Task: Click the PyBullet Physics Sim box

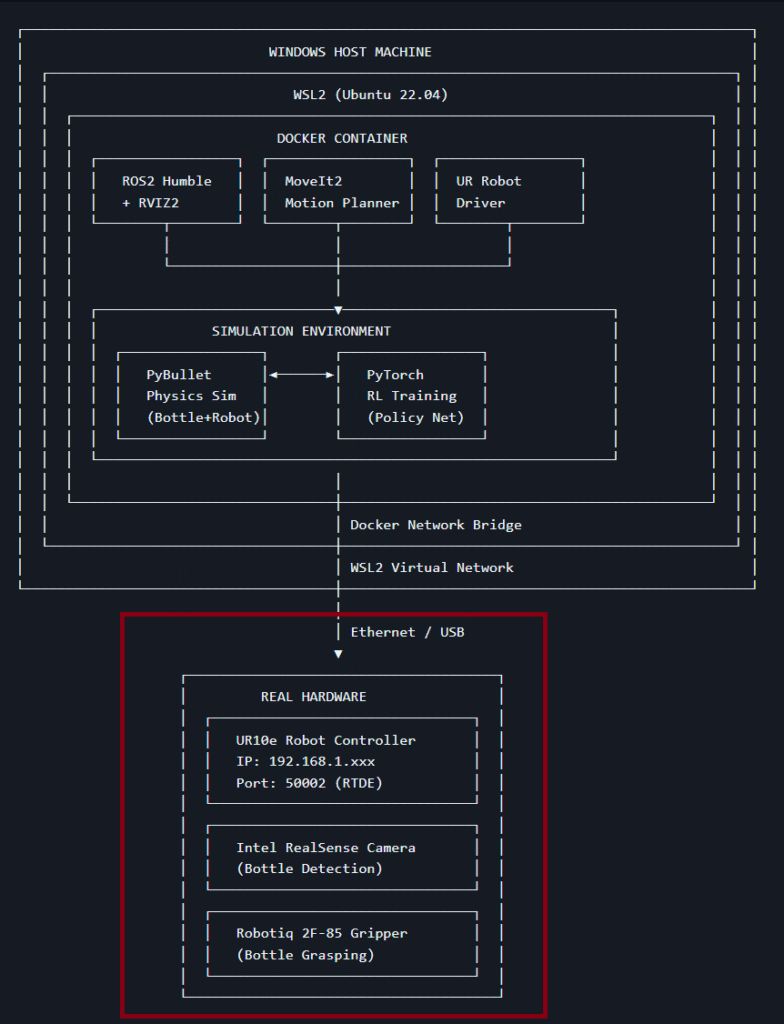Action: [x=191, y=396]
